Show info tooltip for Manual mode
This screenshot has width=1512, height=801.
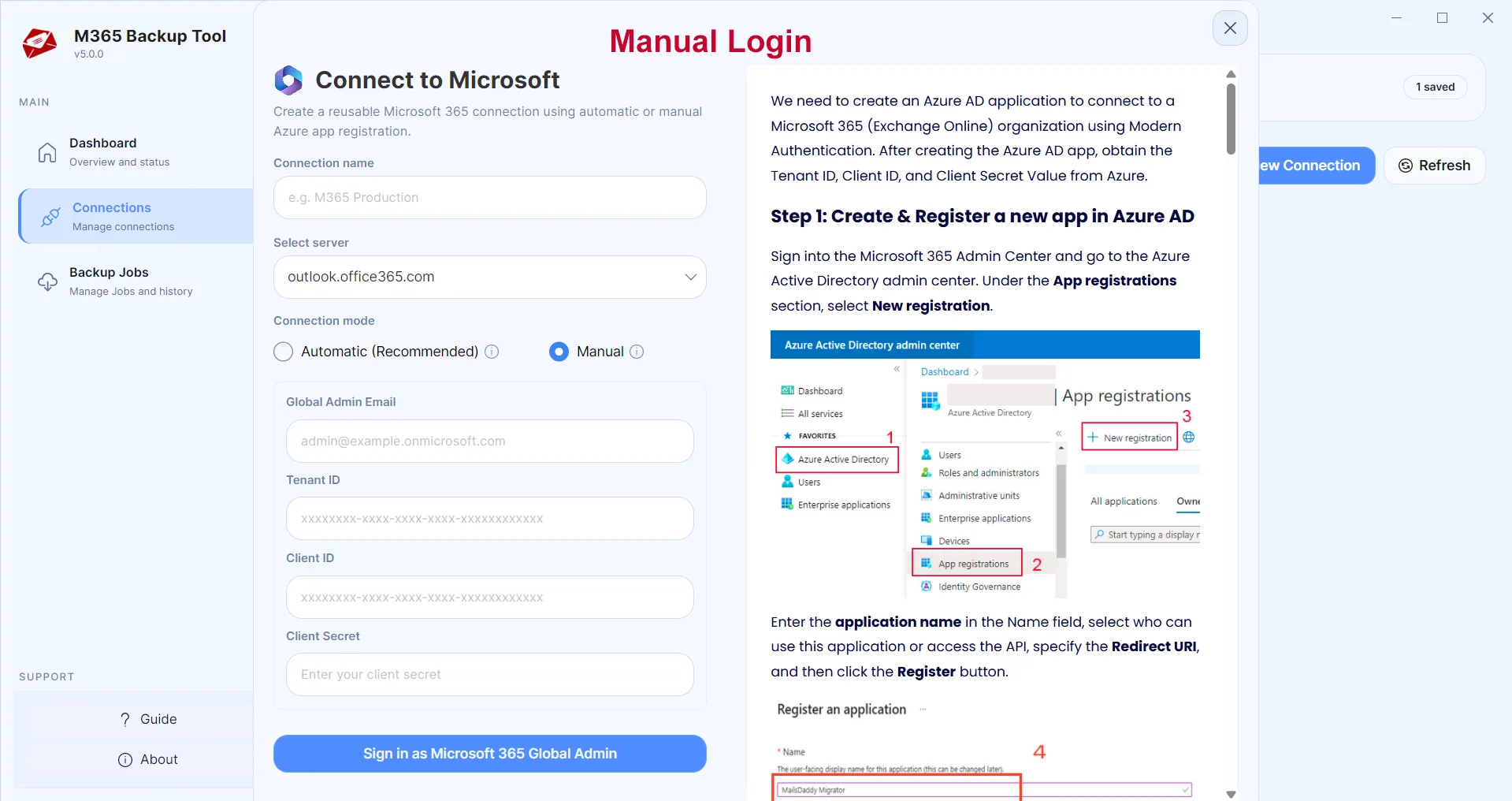(x=637, y=352)
